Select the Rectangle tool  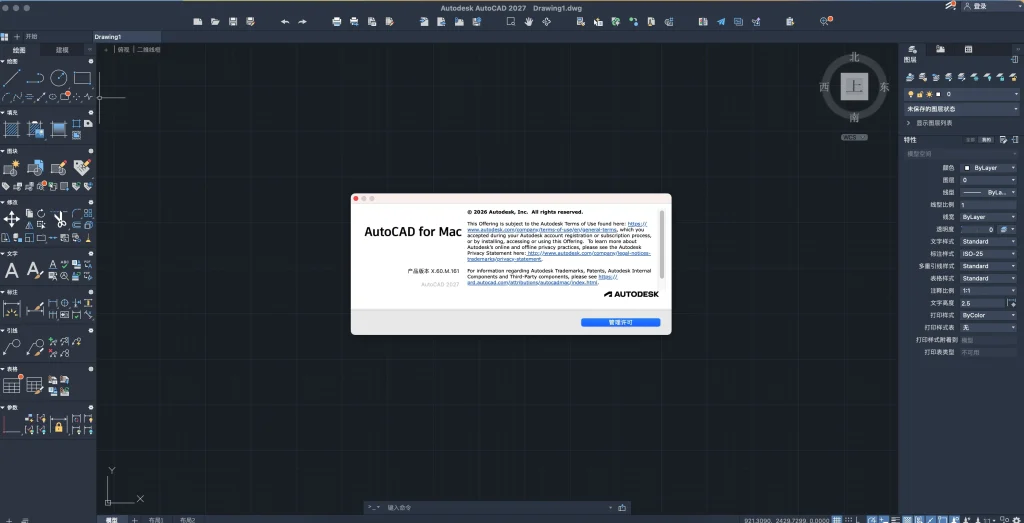(x=82, y=78)
